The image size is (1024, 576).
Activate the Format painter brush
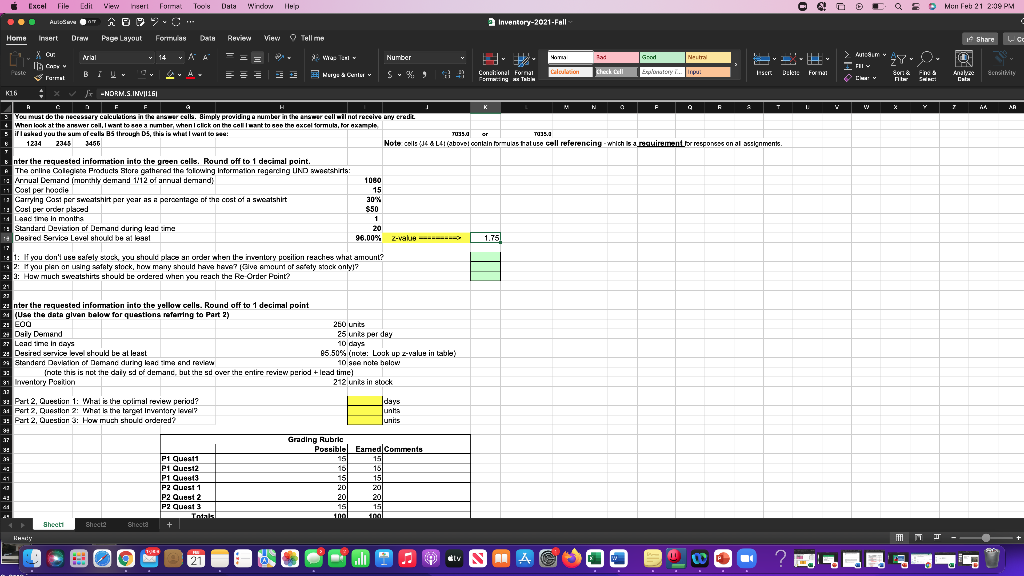click(39, 78)
